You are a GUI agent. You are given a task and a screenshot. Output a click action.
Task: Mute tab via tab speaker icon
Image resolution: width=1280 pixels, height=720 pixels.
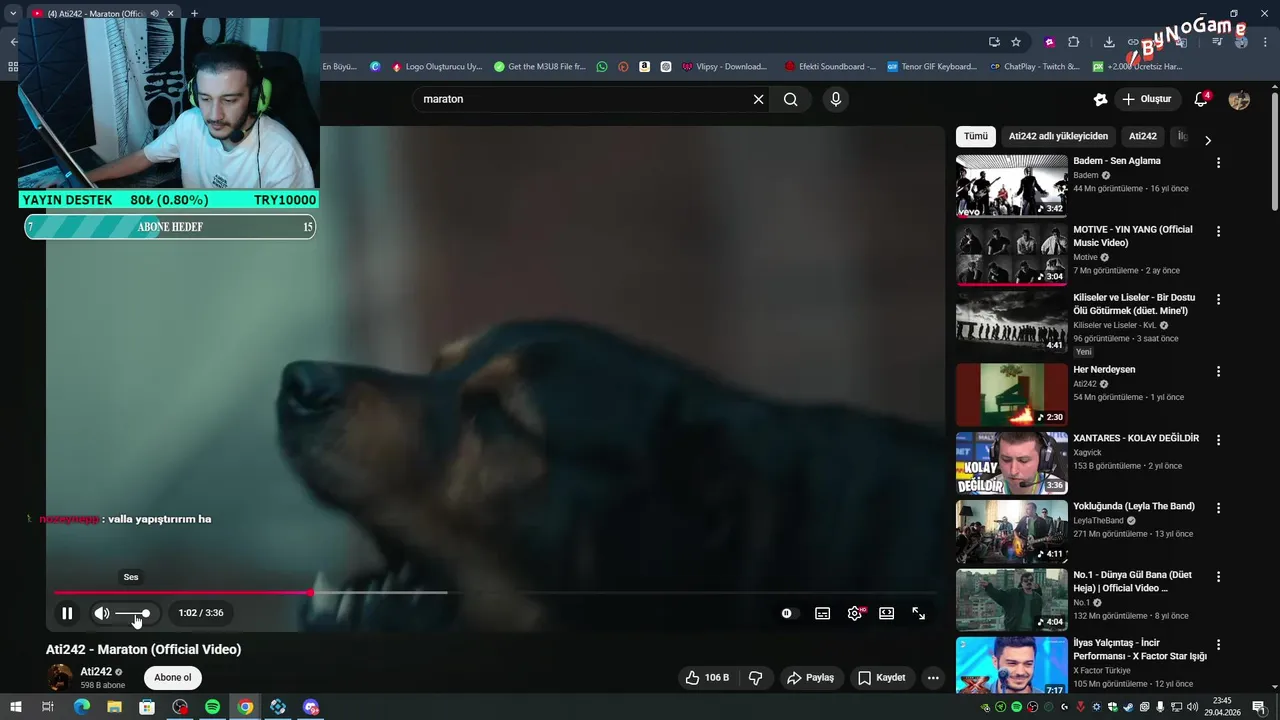pos(154,13)
